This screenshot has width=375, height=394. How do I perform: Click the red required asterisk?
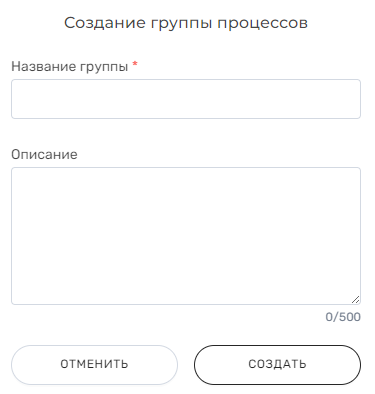pyautogui.click(x=135, y=64)
